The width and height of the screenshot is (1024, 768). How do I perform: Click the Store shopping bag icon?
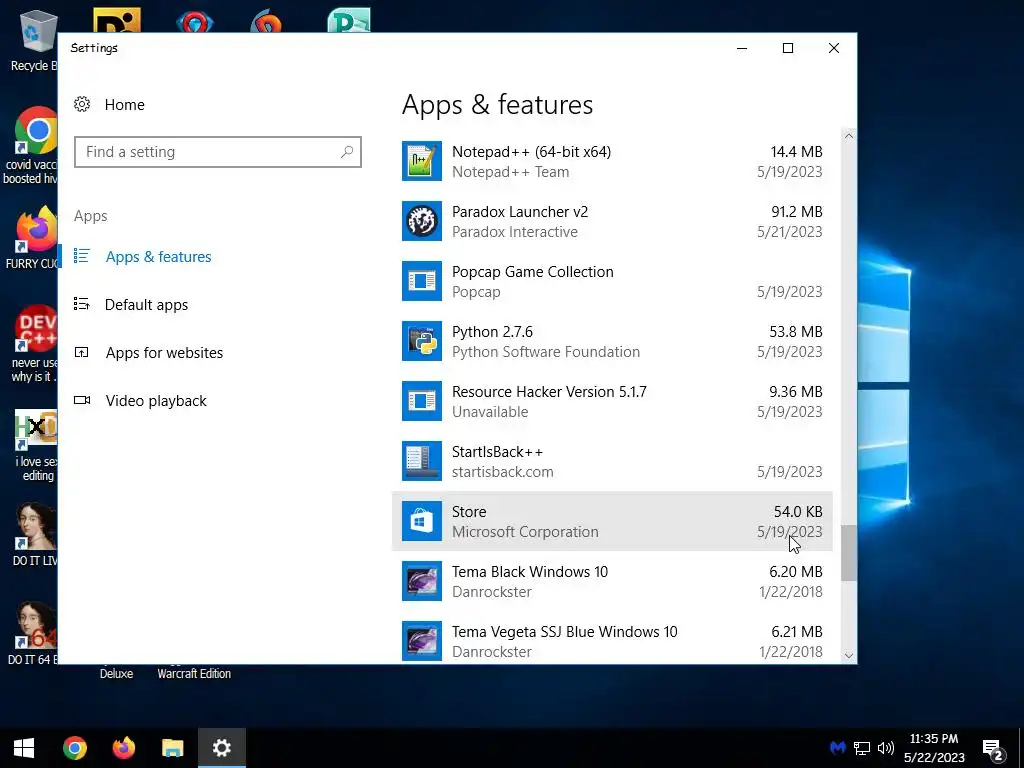pos(422,522)
